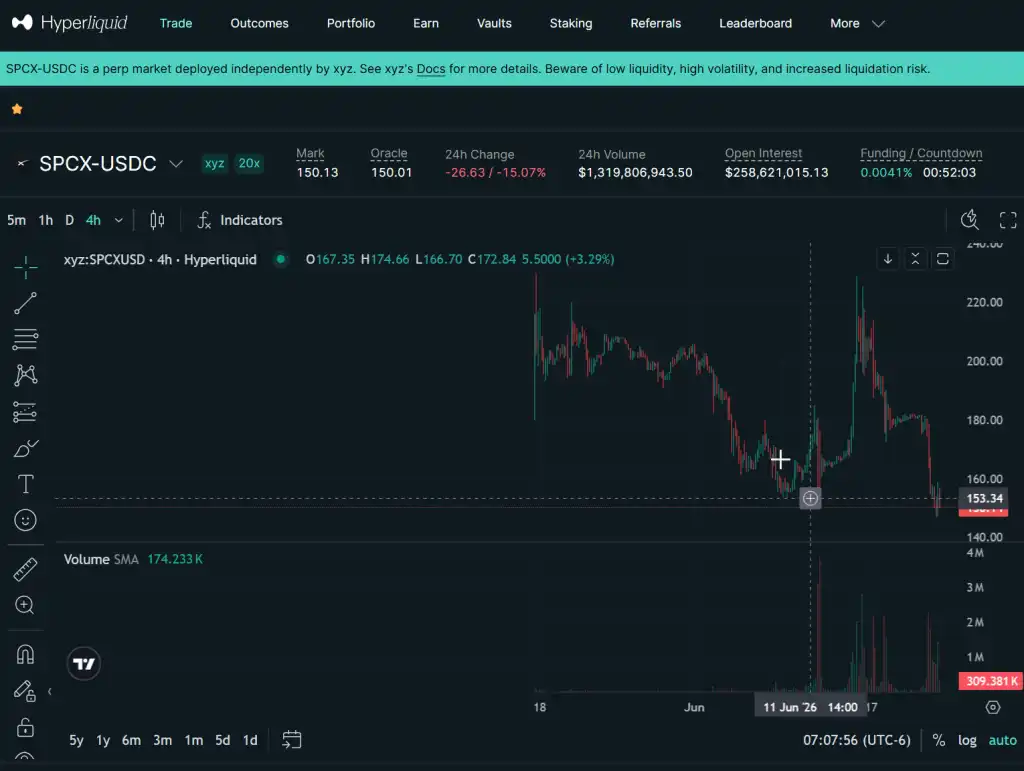Follow the Docs link in banner
The image size is (1024, 771).
431,69
